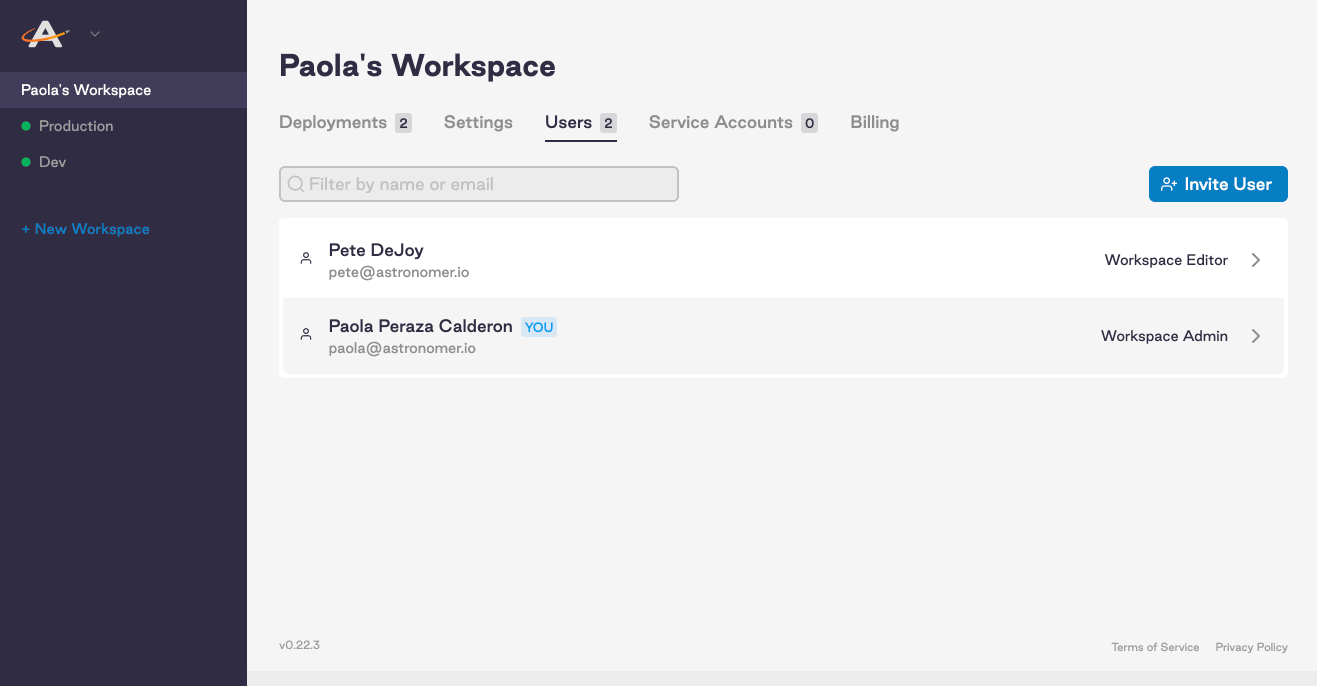Open the Privacy Policy link
Viewport: 1317px width, 686px height.
[x=1251, y=647]
